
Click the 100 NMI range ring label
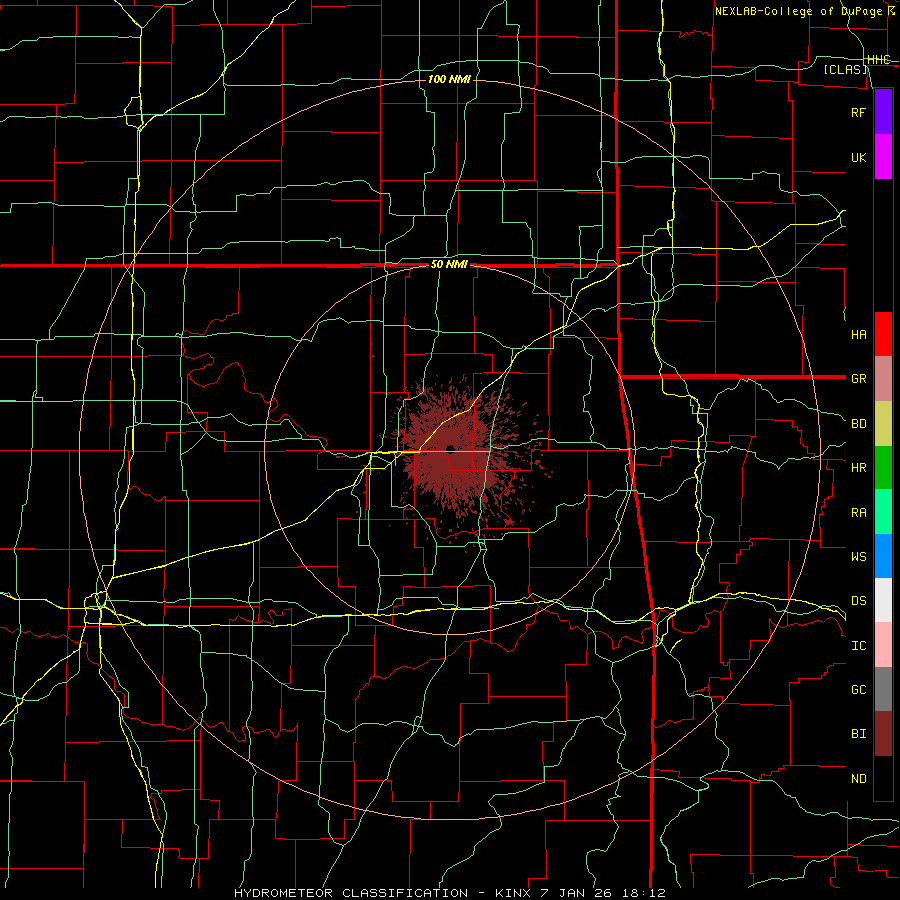449,79
